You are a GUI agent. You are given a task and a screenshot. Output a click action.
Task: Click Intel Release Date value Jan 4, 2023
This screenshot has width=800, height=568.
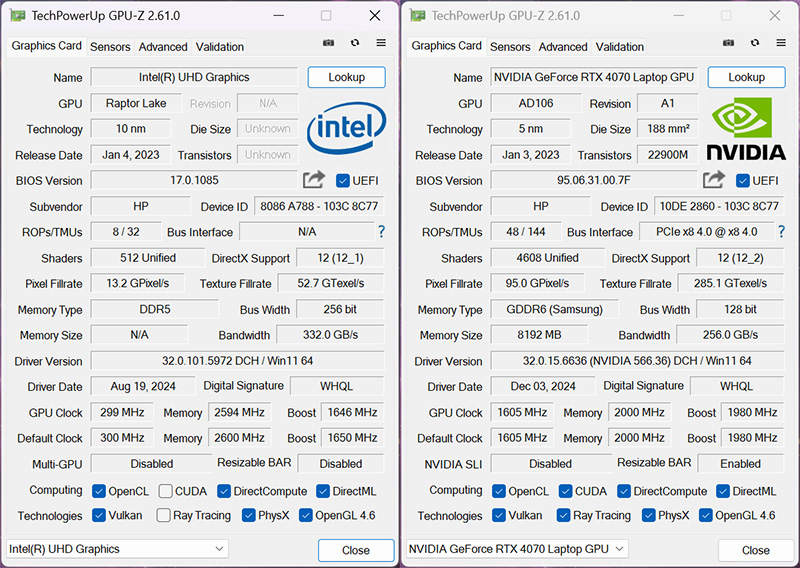coord(131,155)
